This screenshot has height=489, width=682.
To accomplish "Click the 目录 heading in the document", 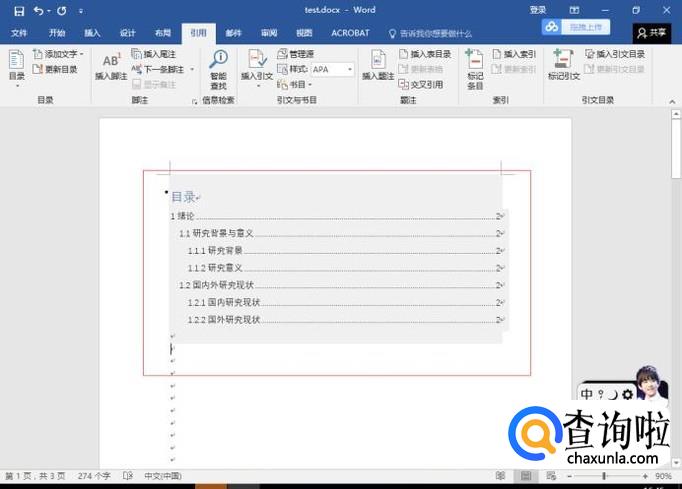I will click(x=183, y=197).
